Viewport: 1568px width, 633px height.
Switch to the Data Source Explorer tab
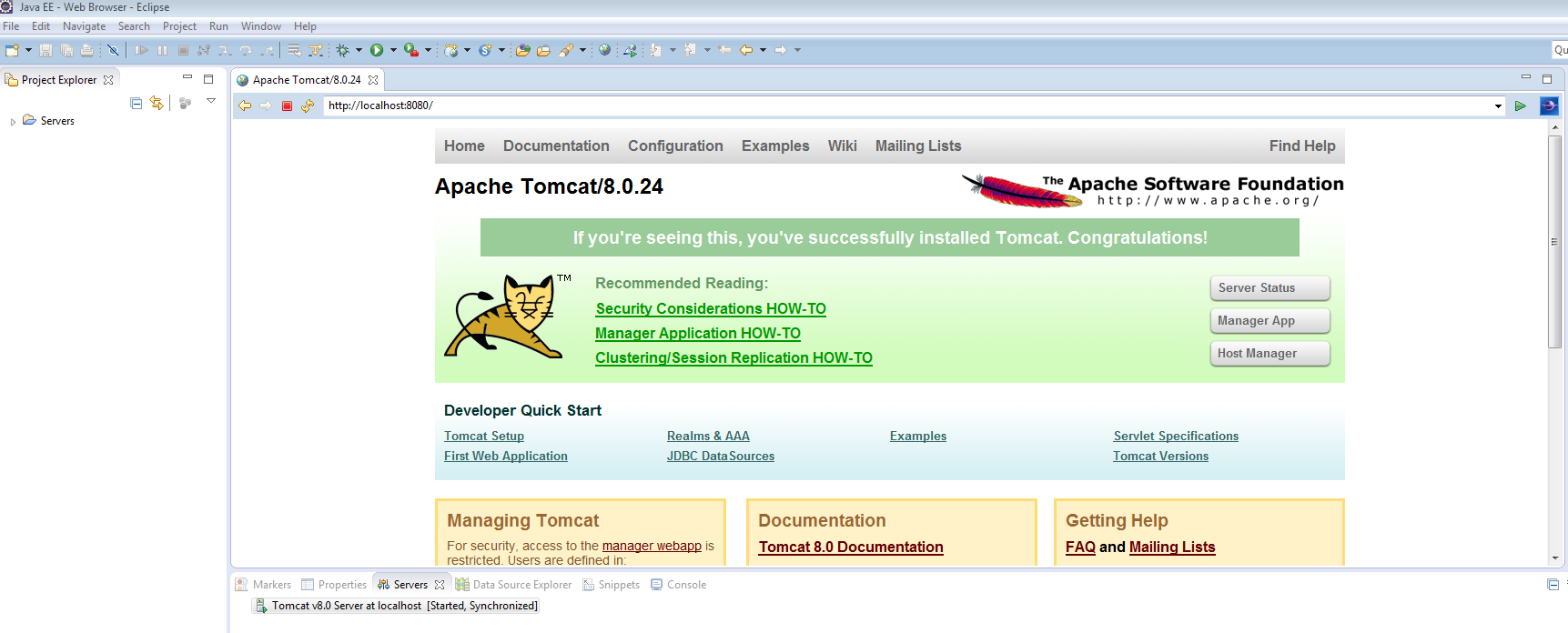pos(513,585)
